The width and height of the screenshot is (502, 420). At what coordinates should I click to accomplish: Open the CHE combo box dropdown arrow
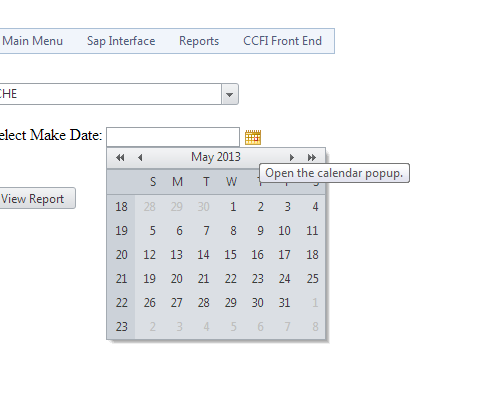tap(230, 94)
